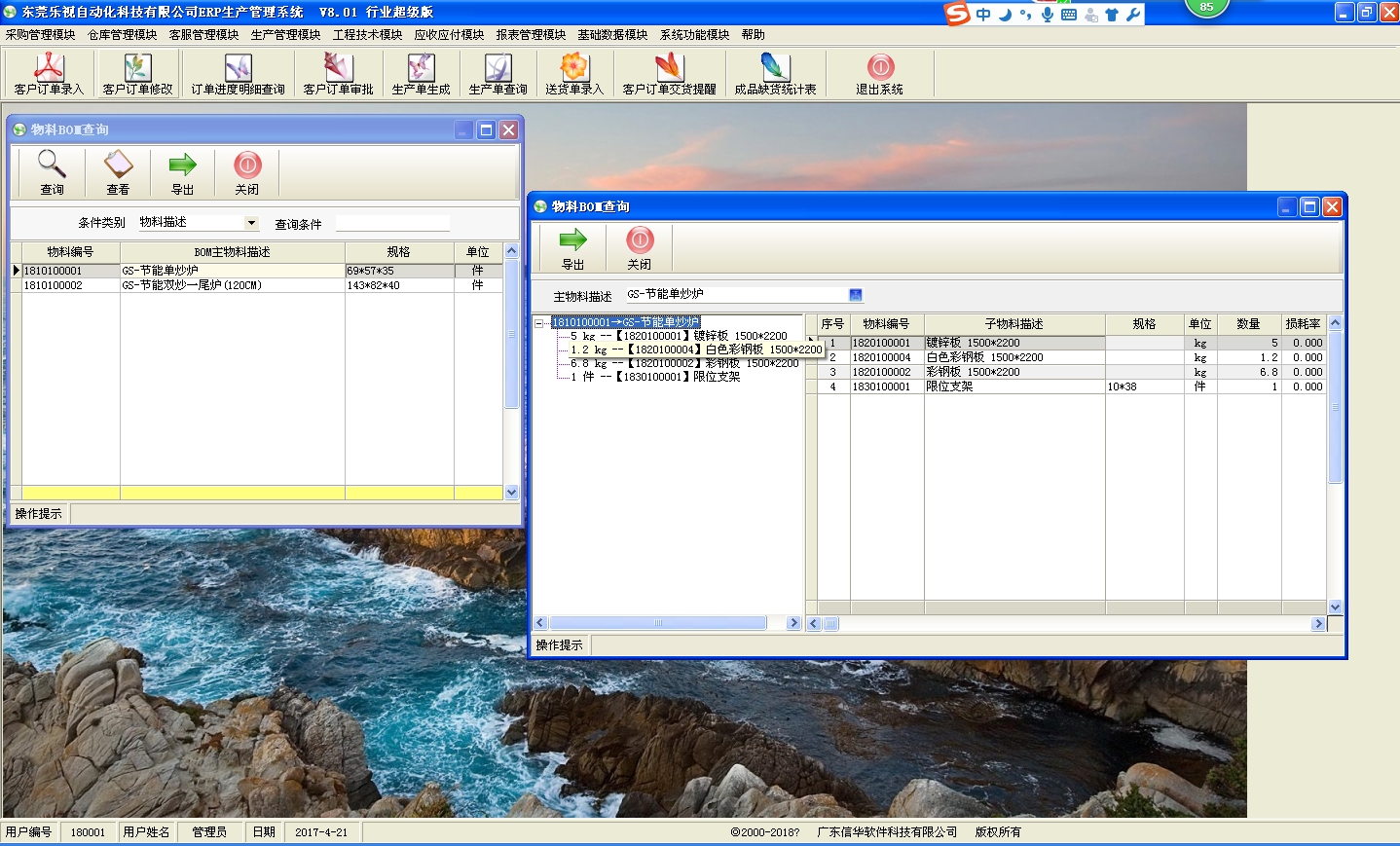Select cell 1820100004 in right table

coord(887,357)
